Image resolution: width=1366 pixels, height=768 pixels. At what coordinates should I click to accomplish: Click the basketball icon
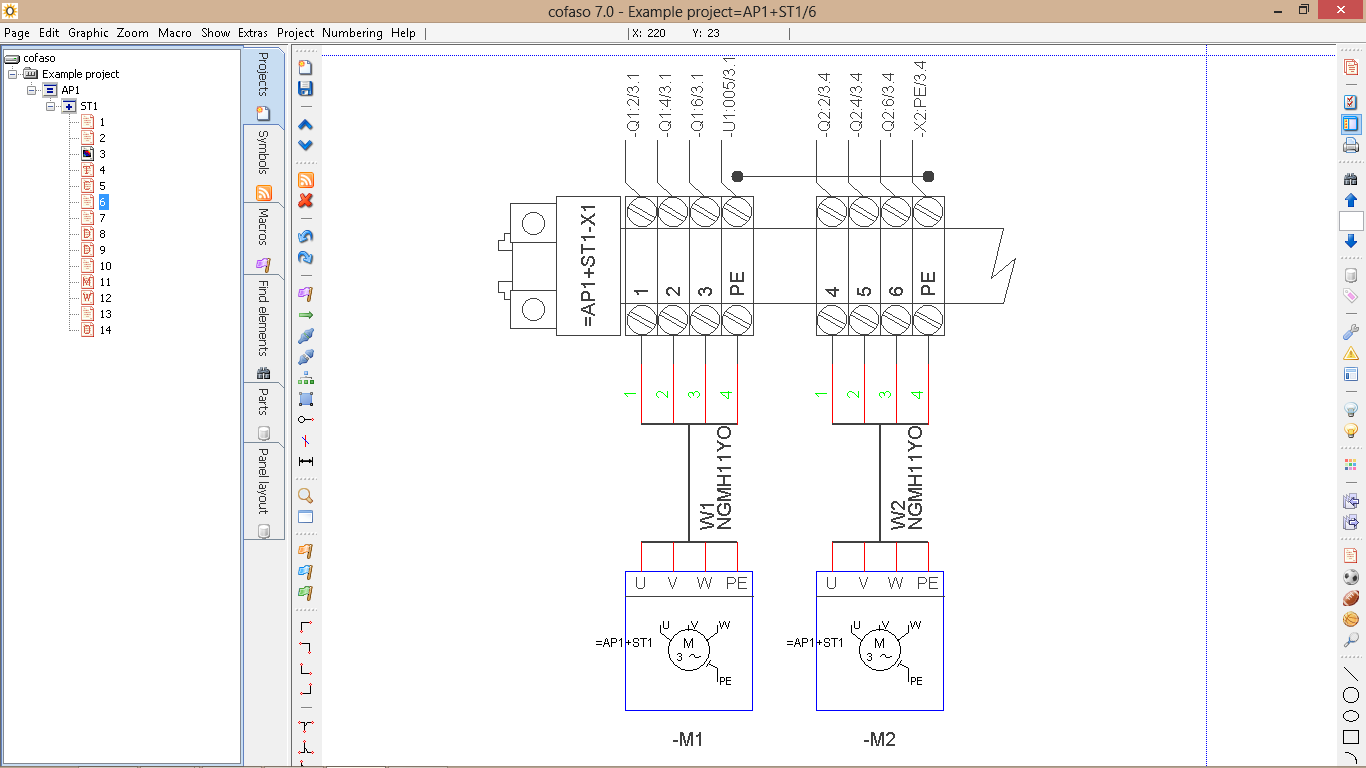pos(1351,619)
